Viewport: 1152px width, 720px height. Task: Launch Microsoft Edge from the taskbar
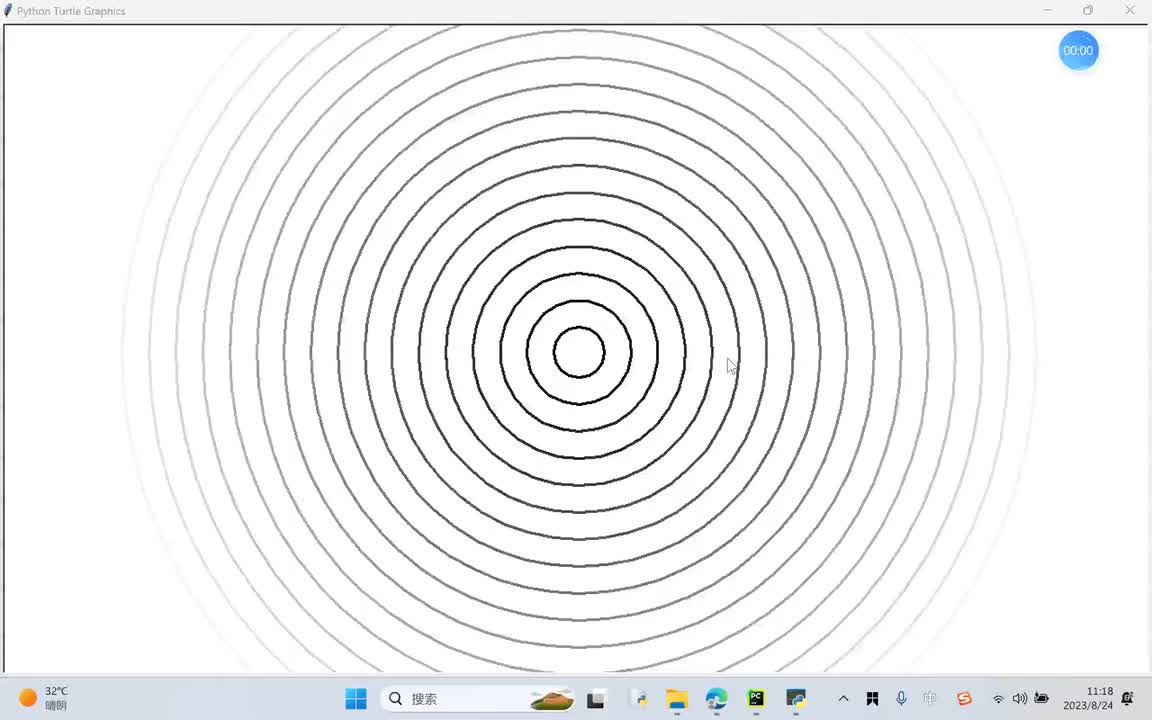[x=716, y=699]
